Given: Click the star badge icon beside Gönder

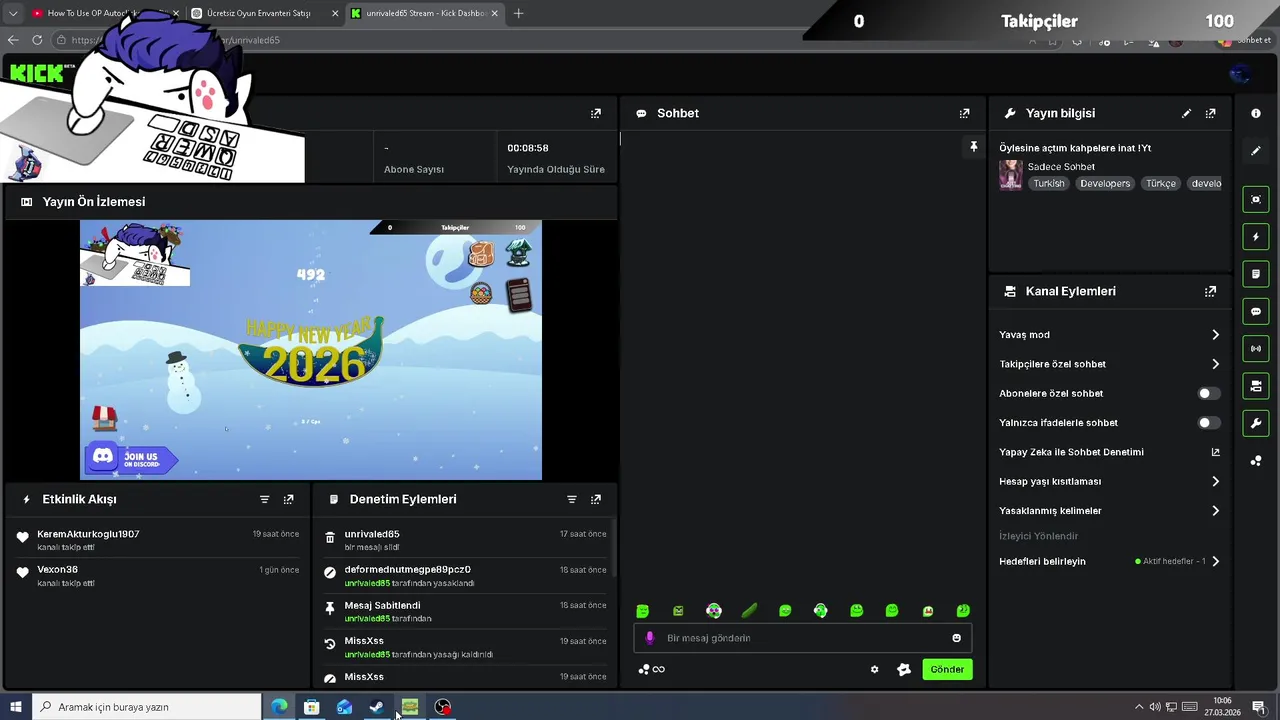Looking at the screenshot, I should [x=904, y=670].
